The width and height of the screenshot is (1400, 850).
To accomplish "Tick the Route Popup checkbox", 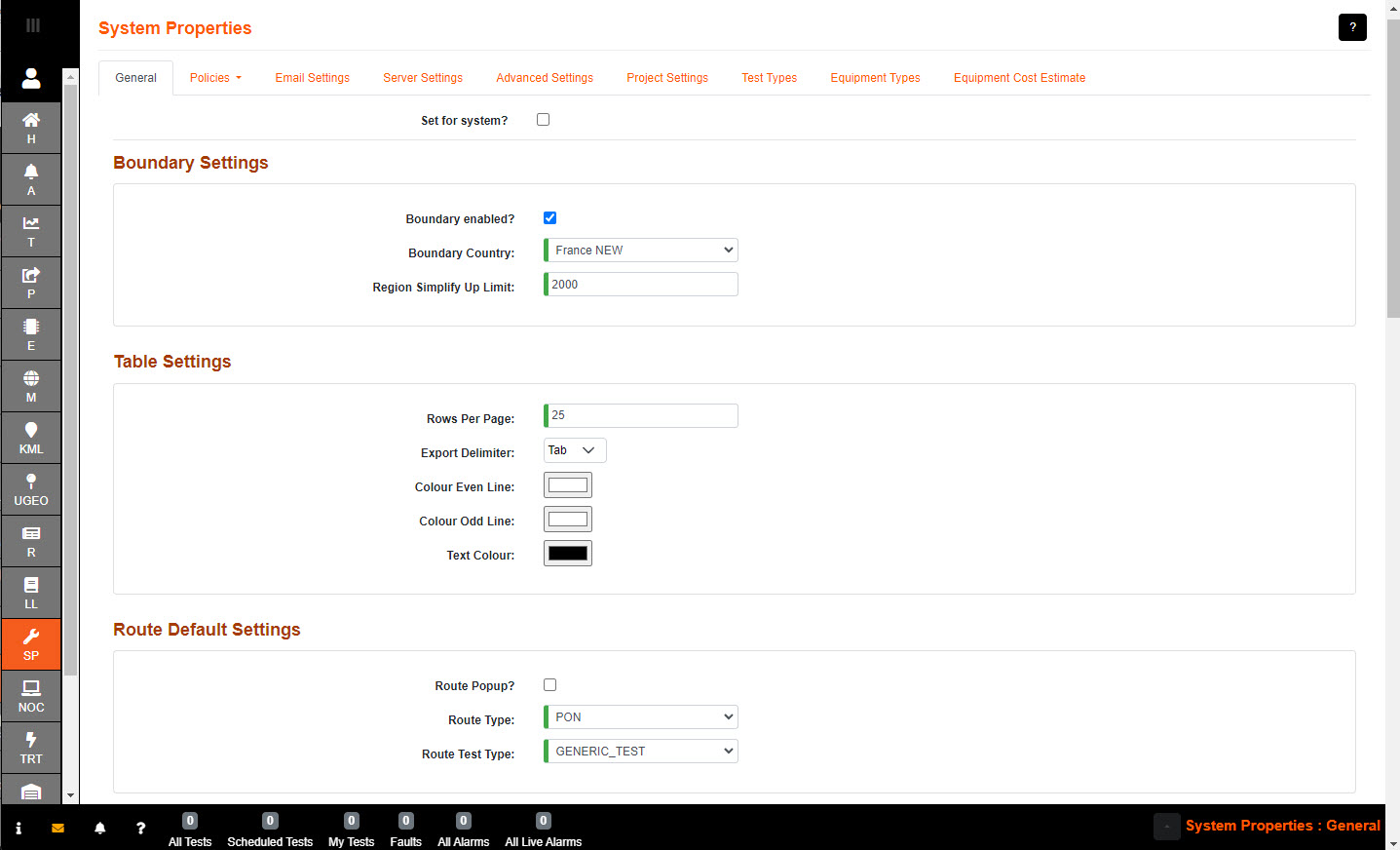I will pyautogui.click(x=550, y=685).
